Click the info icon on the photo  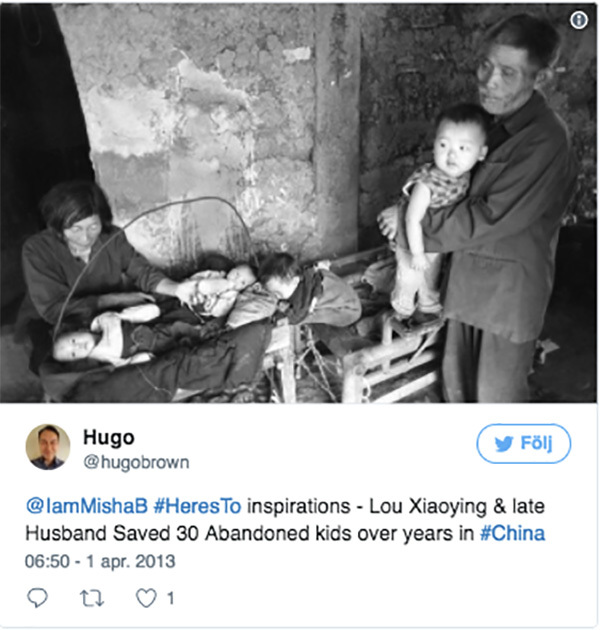[579, 19]
